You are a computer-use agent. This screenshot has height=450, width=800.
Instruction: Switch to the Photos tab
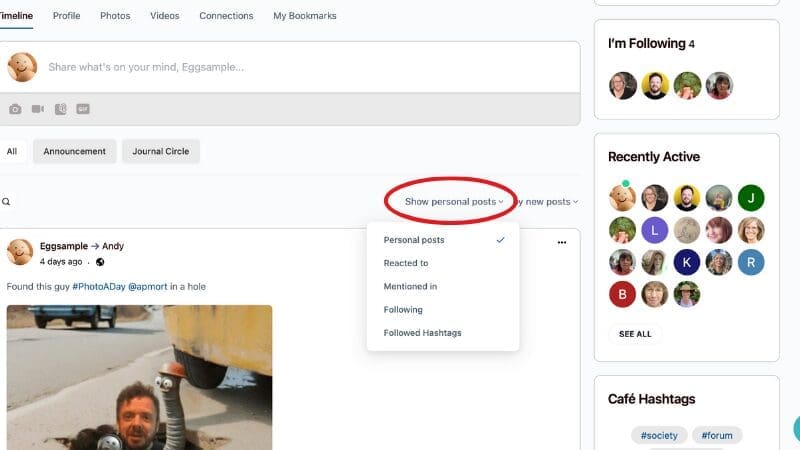(115, 16)
